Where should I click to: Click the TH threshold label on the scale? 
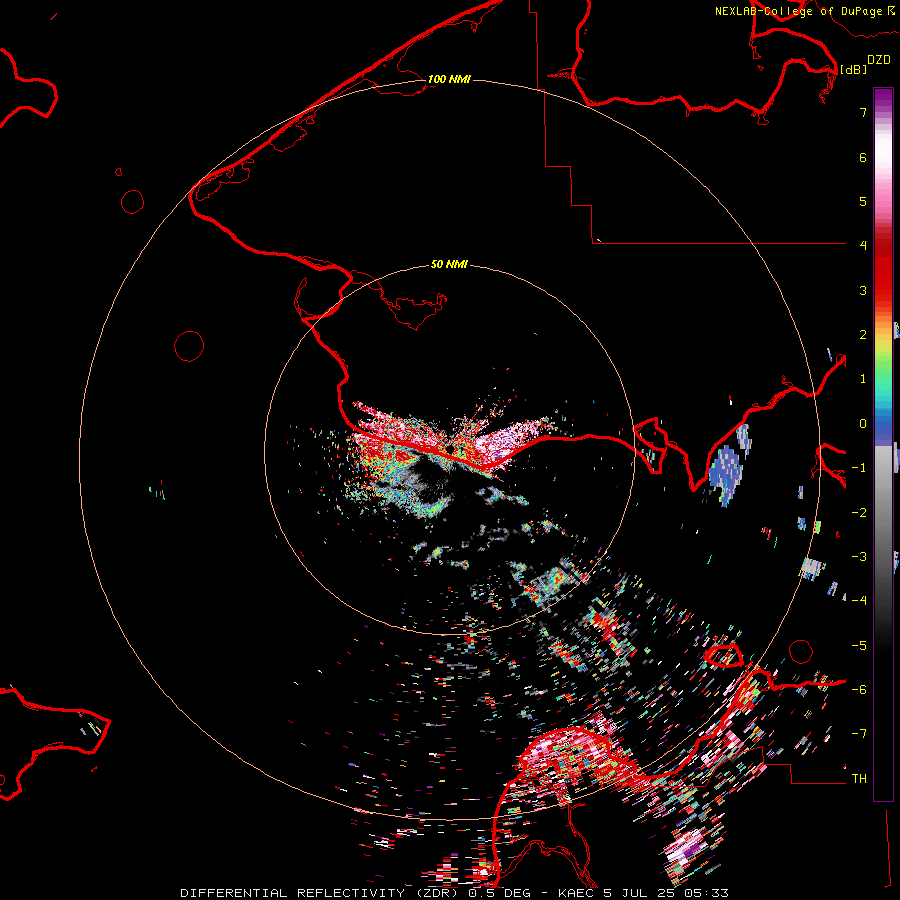(x=859, y=779)
